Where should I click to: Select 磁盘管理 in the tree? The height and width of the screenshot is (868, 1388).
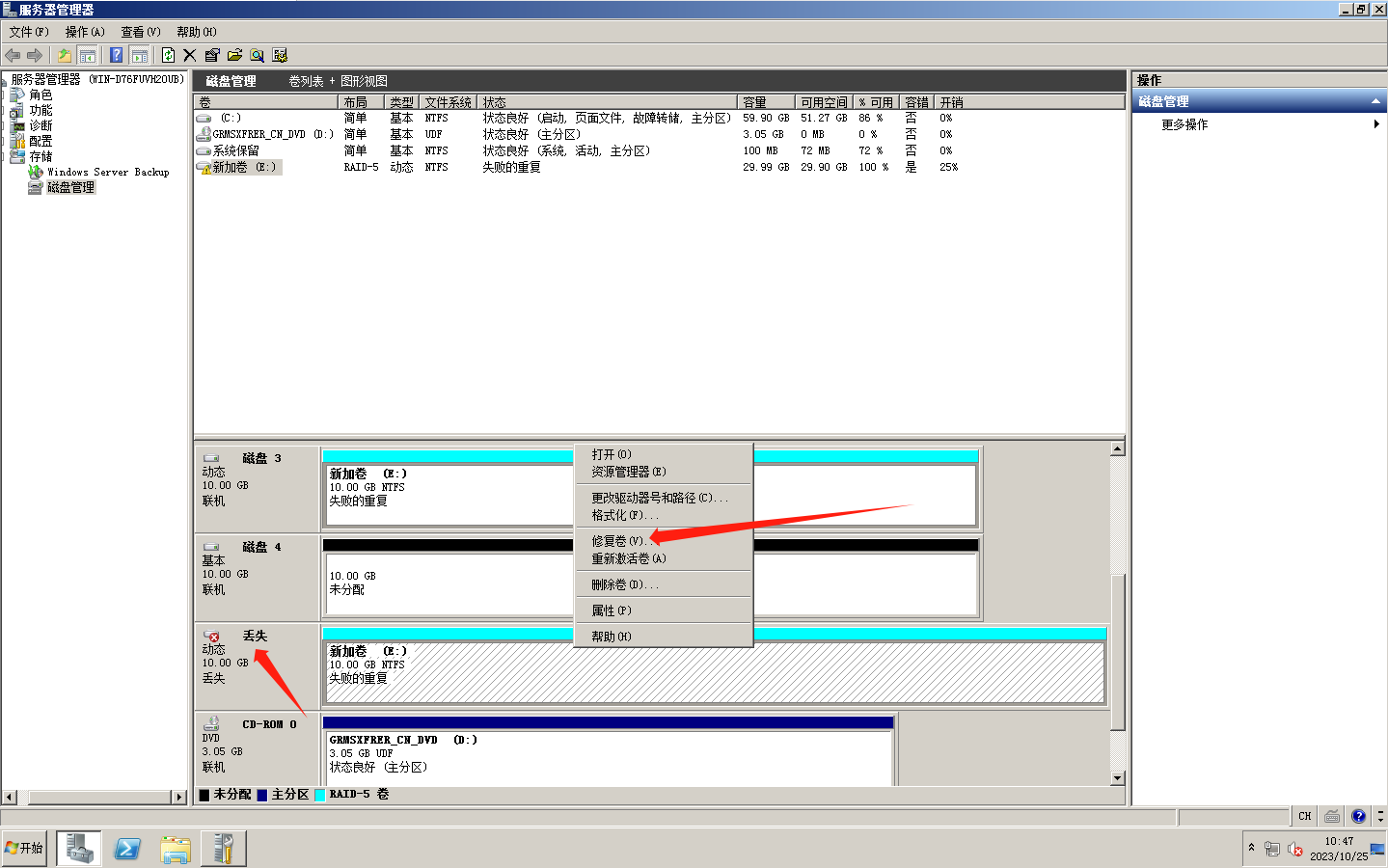click(x=70, y=187)
